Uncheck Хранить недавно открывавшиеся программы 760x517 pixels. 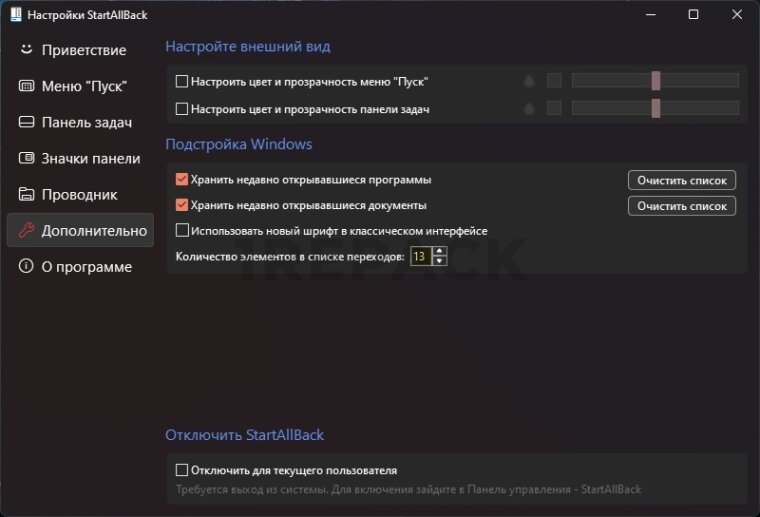182,180
